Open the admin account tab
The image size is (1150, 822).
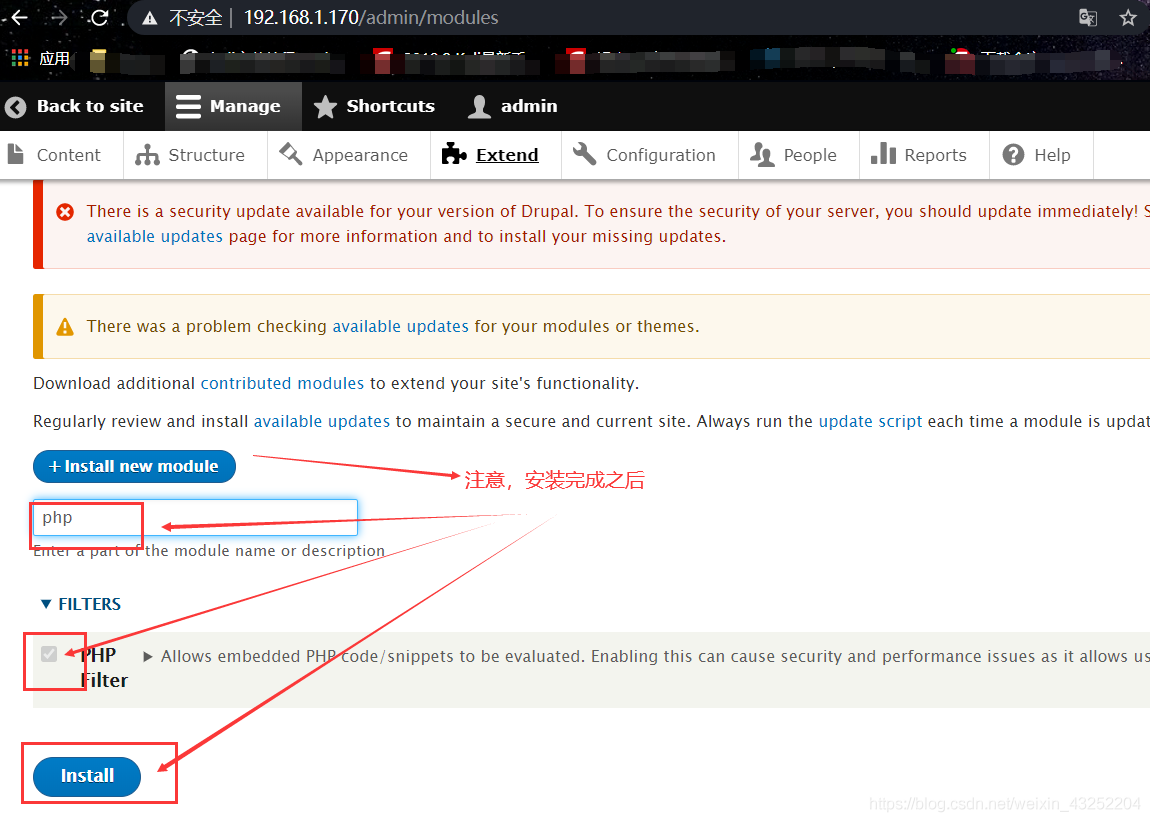click(513, 106)
